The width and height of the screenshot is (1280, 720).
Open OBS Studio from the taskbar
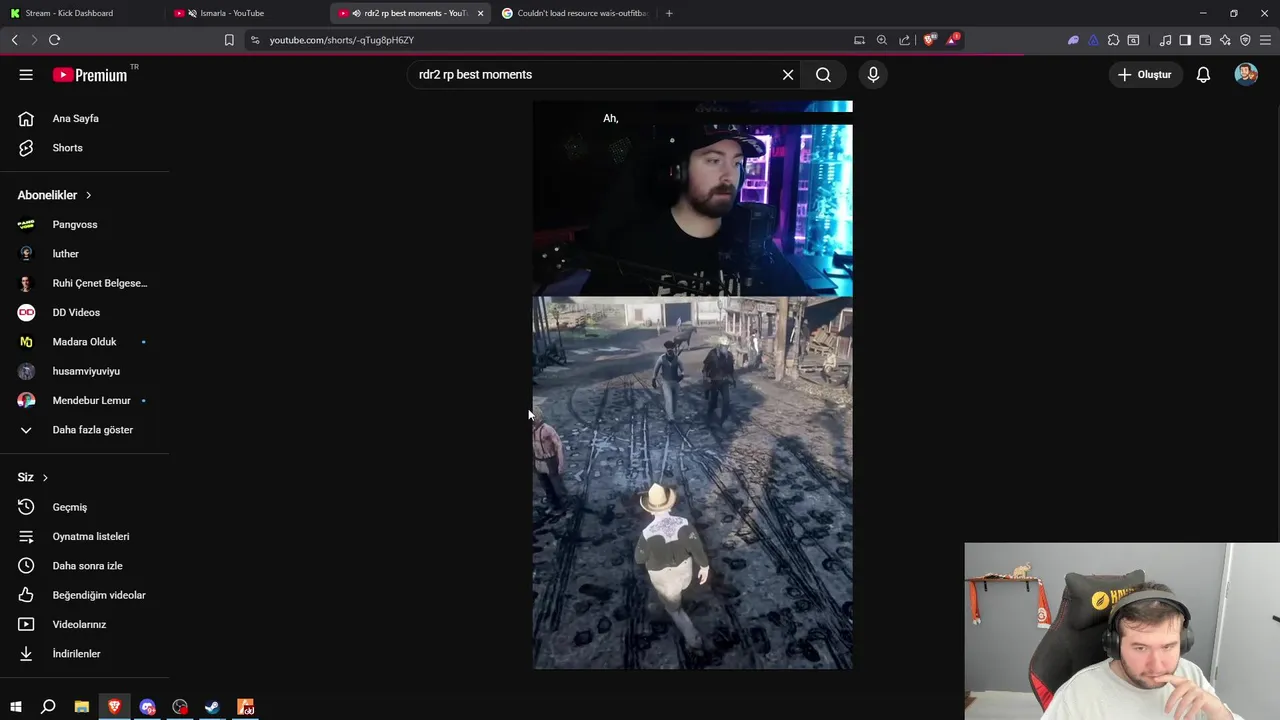pyautogui.click(x=180, y=707)
